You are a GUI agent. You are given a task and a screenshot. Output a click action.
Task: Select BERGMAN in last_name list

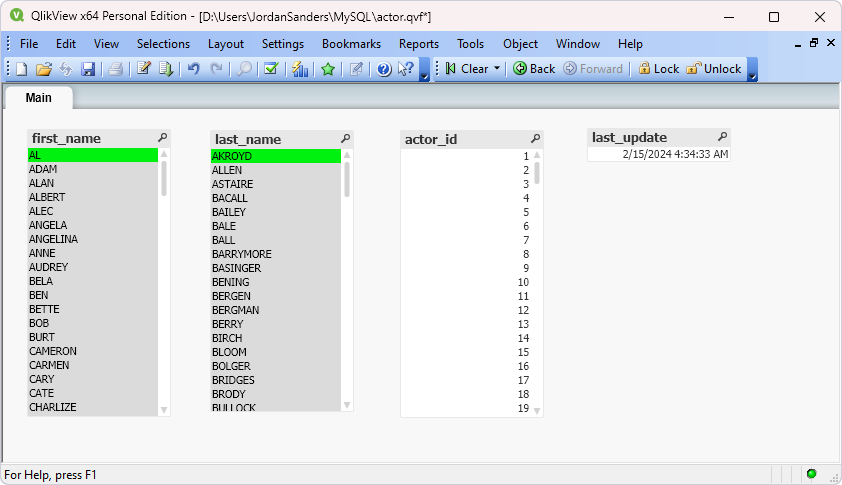(276, 310)
